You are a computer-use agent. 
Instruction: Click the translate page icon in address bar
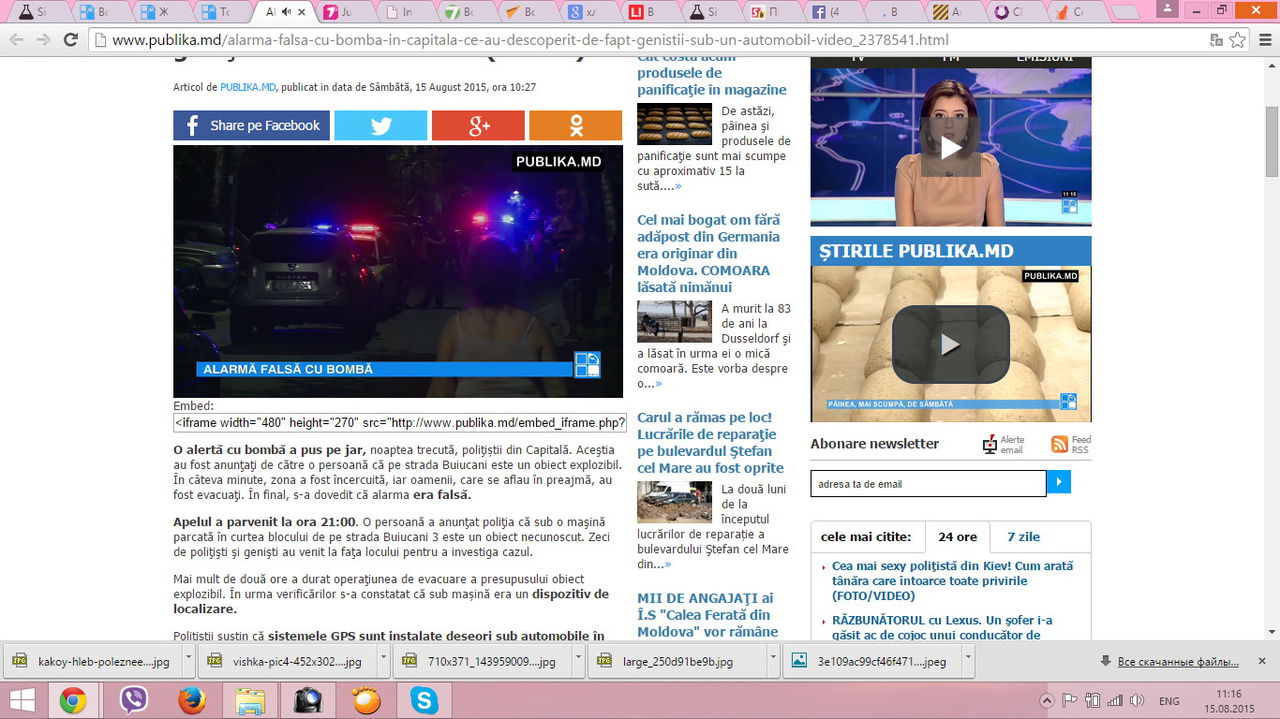tap(1216, 40)
